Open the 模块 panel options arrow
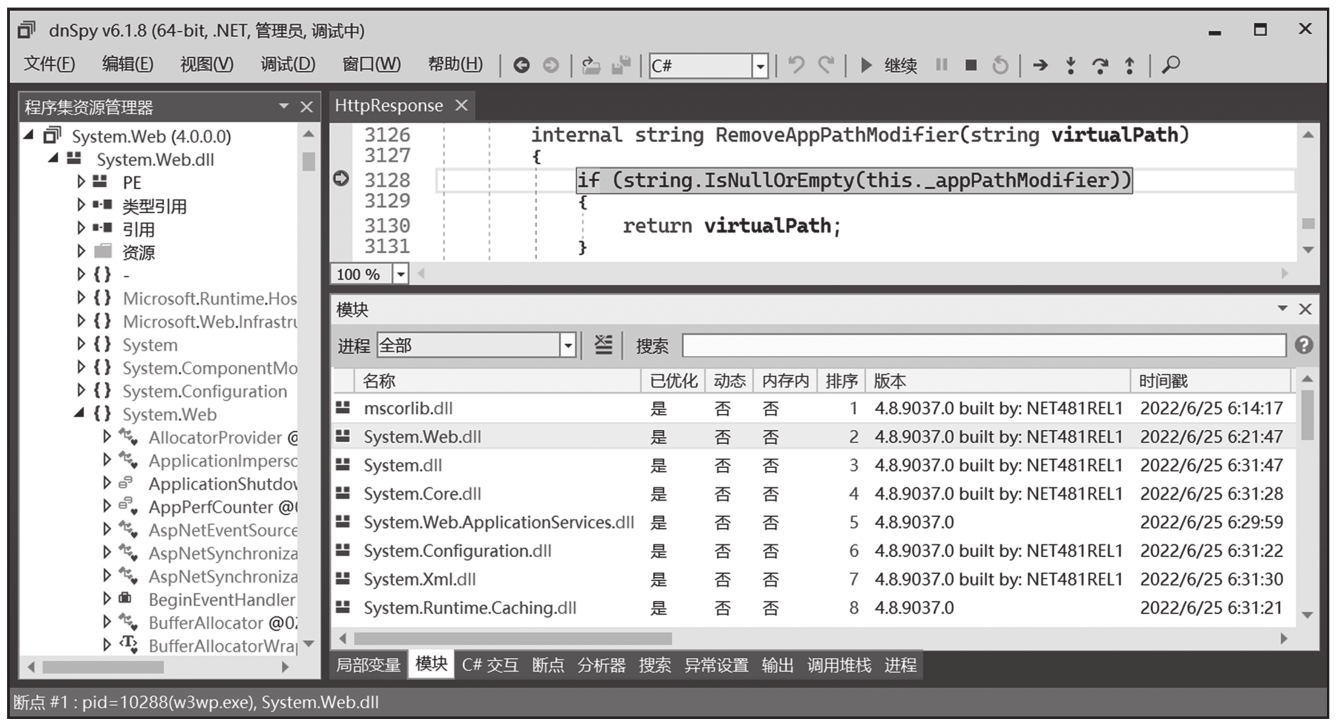 [x=1283, y=310]
